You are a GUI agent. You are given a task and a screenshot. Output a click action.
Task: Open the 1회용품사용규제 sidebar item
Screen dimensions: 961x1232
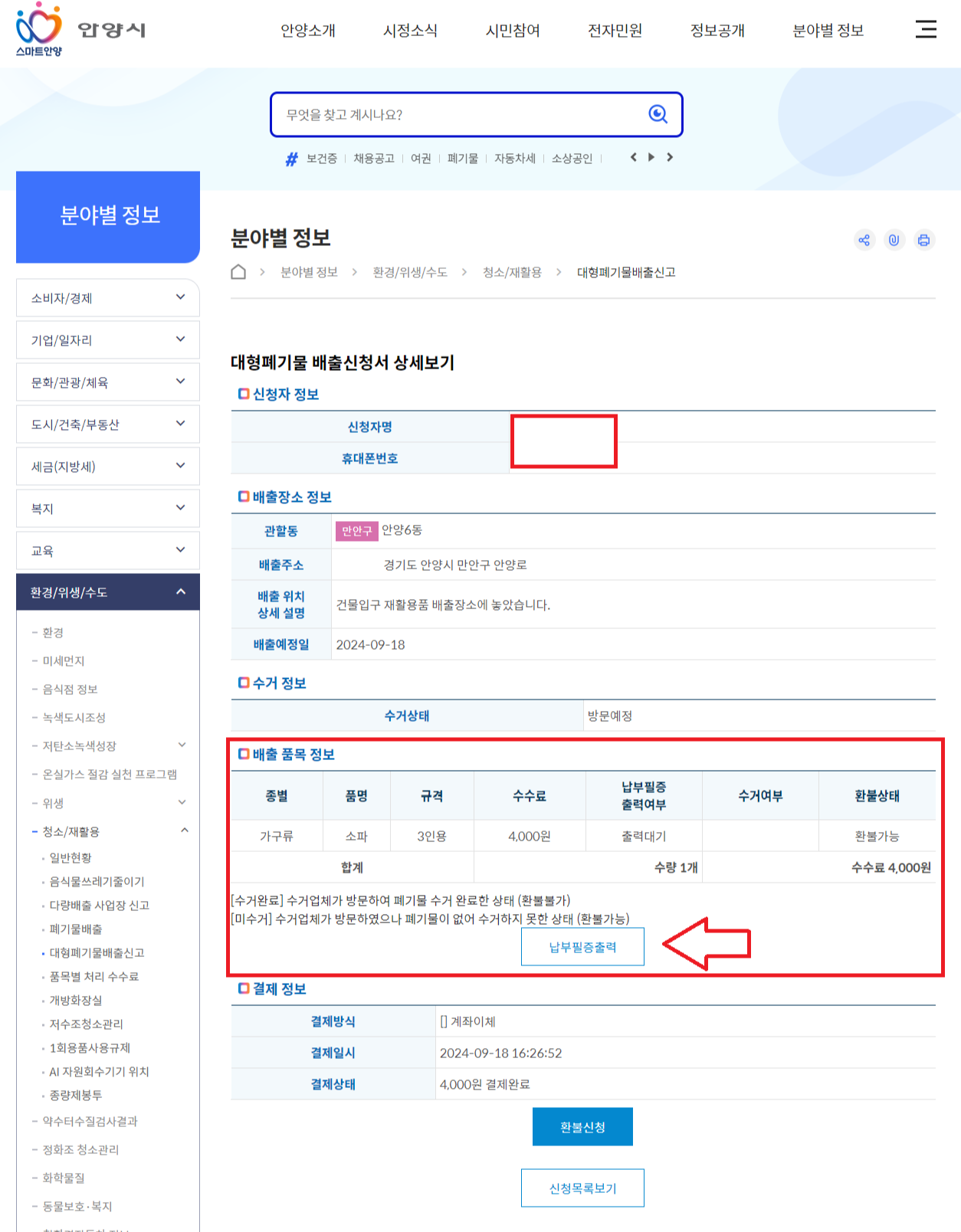click(90, 1048)
